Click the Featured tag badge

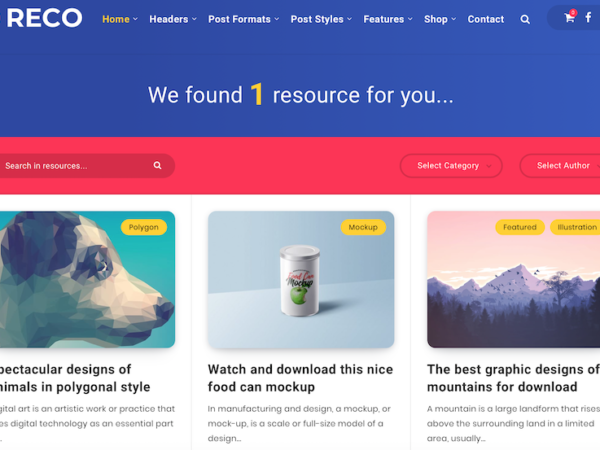(520, 227)
